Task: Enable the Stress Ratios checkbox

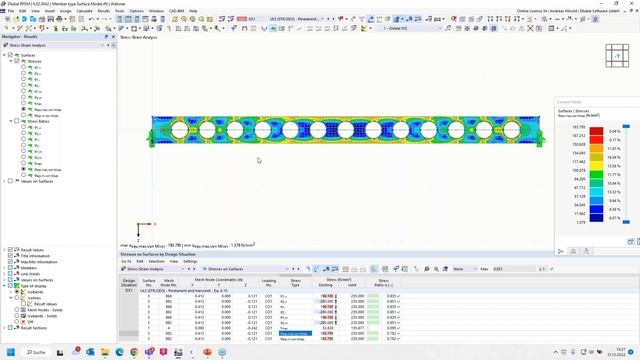Action: click(17, 121)
